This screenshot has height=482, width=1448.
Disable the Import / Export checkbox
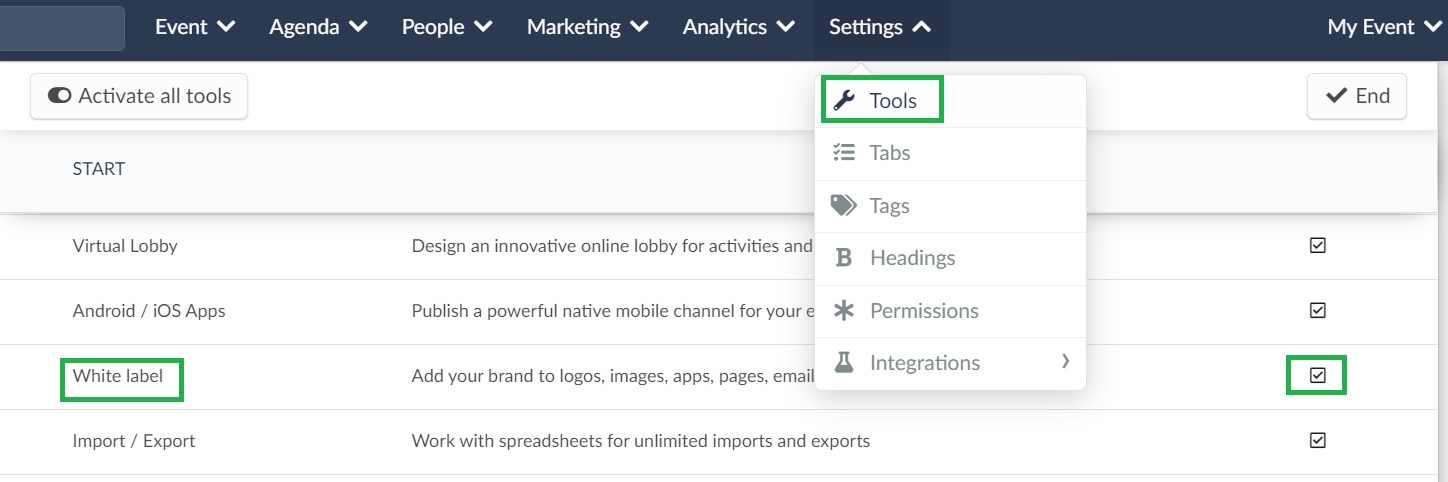pos(1318,440)
